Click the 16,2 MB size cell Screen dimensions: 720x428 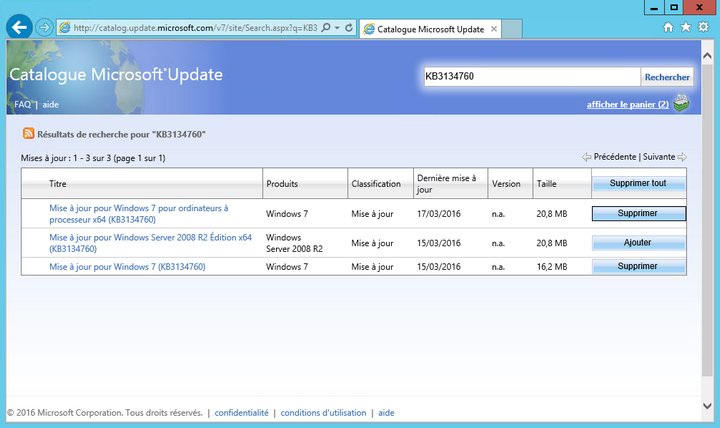click(x=552, y=267)
